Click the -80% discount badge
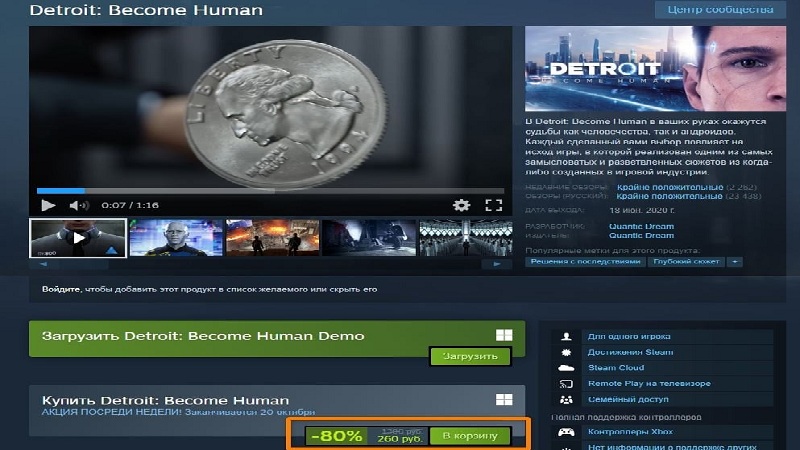Image resolution: width=800 pixels, height=450 pixels. (336, 436)
